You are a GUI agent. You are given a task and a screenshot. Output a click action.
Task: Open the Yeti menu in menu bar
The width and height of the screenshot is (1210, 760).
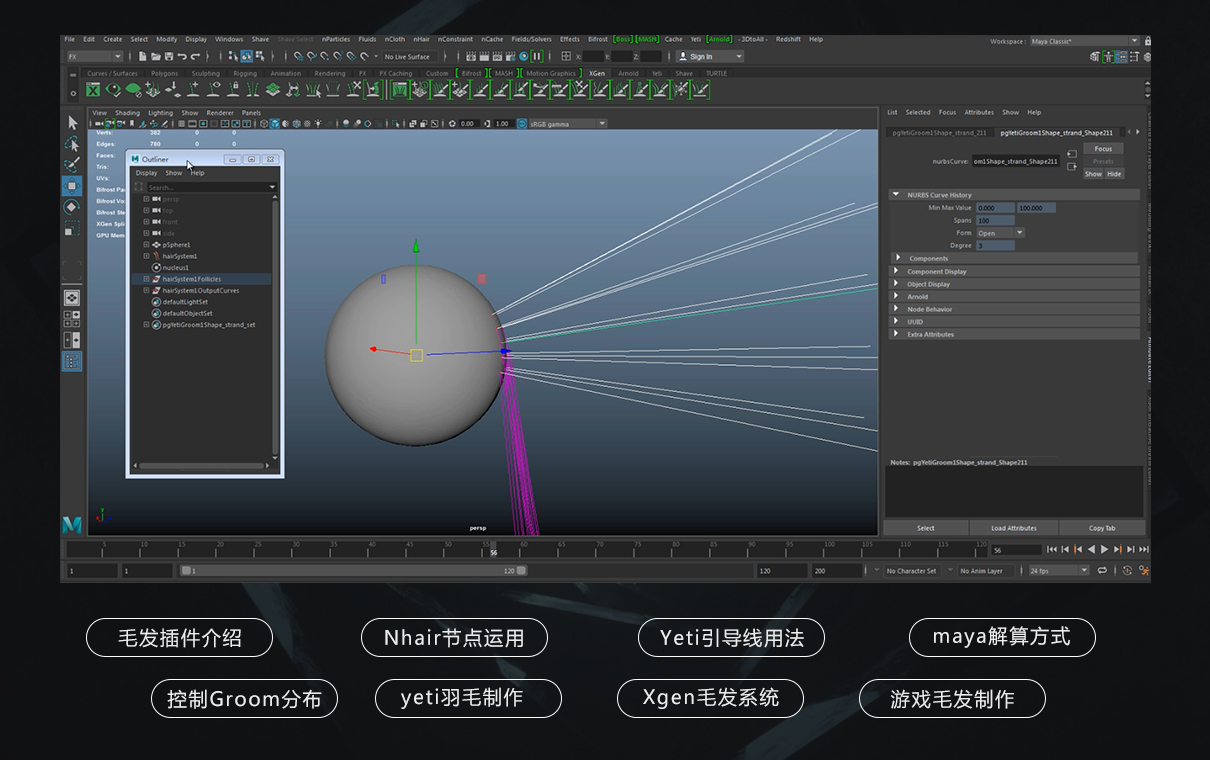(696, 39)
